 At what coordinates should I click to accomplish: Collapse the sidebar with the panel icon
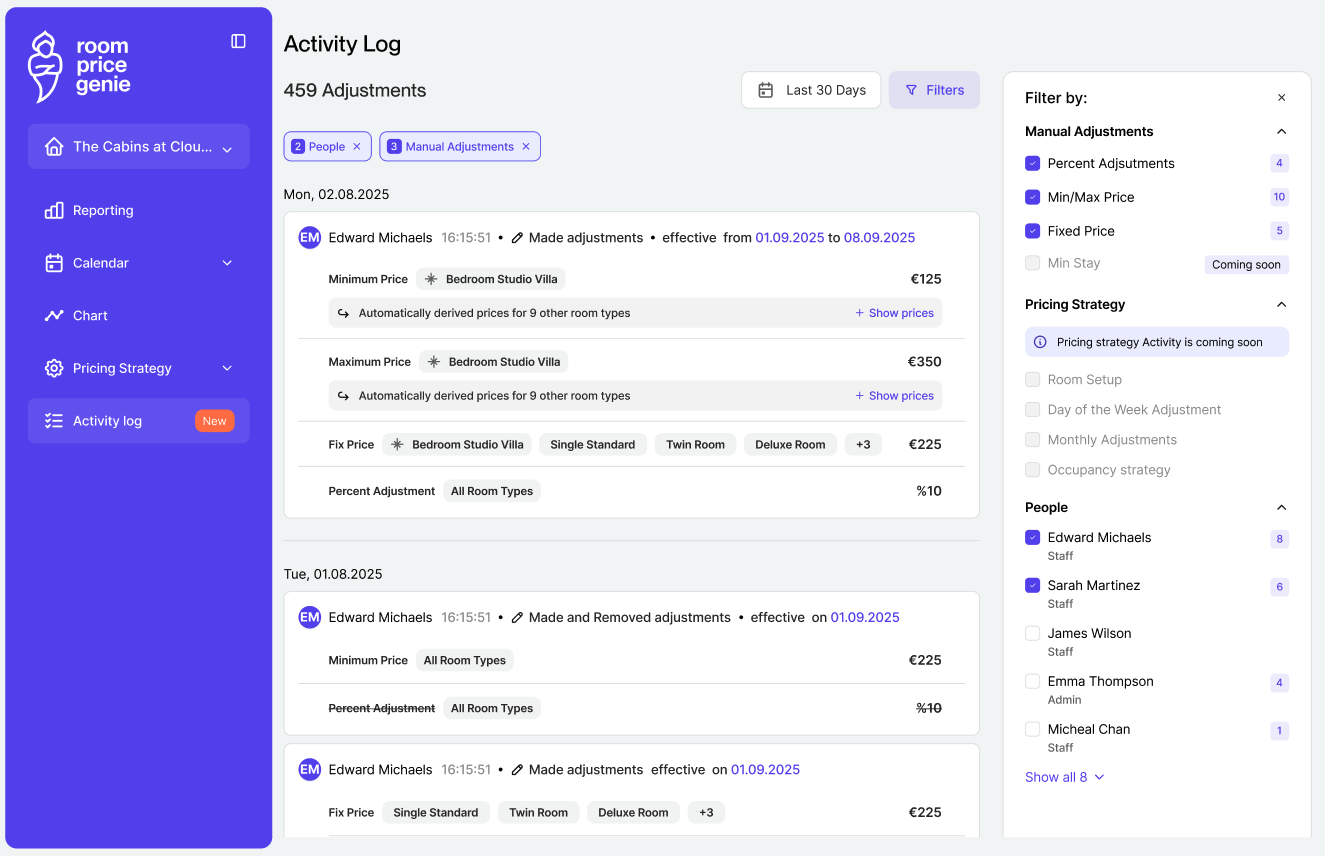point(238,41)
